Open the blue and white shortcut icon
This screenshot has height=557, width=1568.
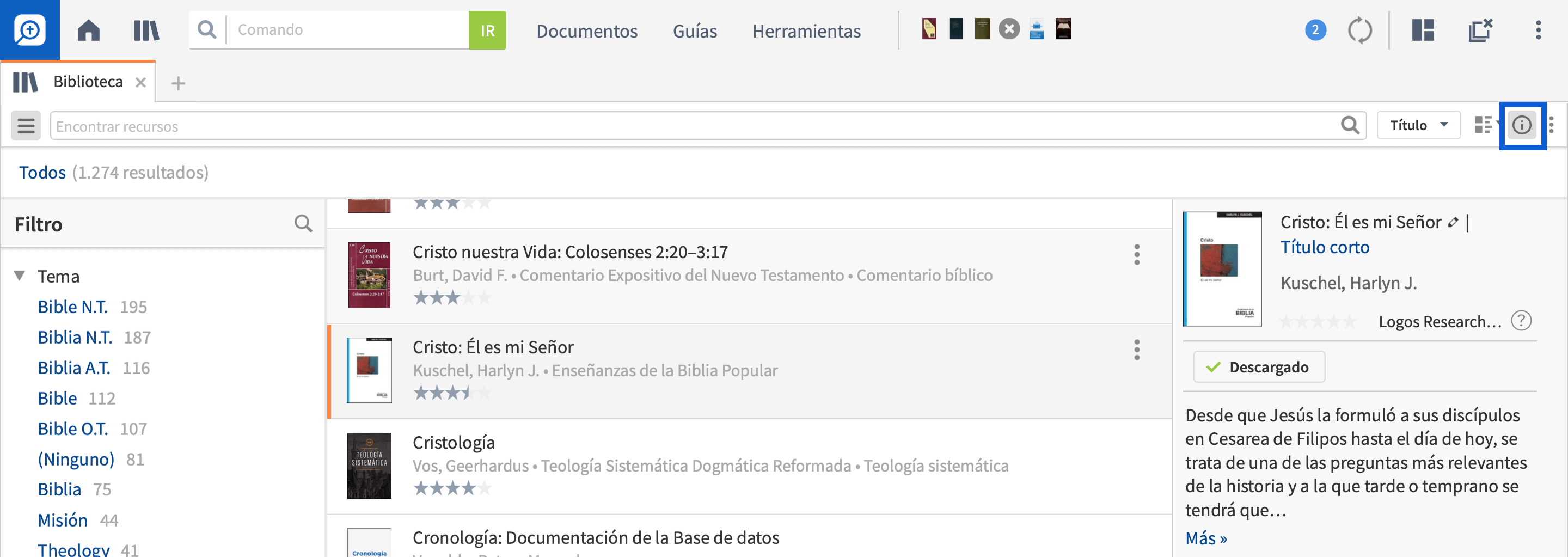[1036, 29]
